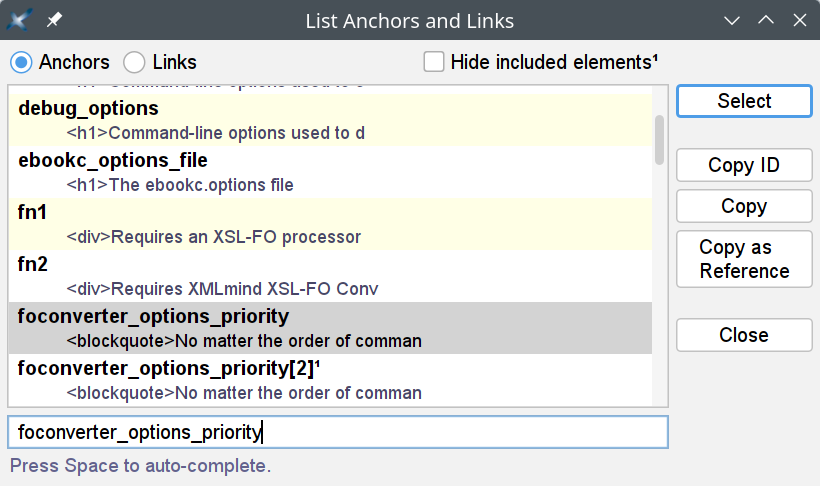Click the anchor name text field

coord(337,433)
